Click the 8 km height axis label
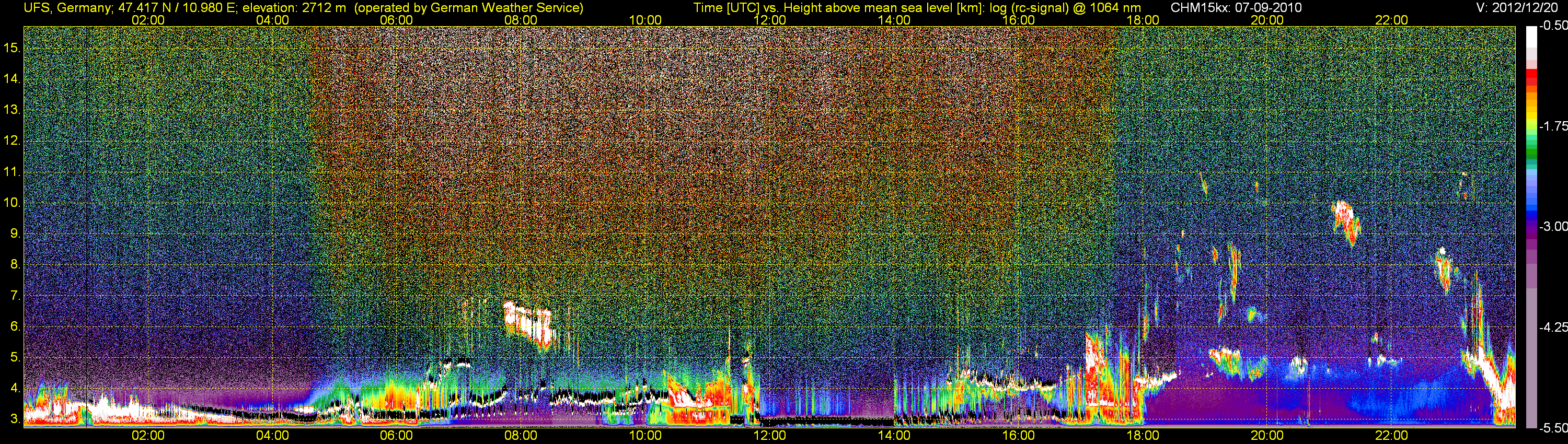Viewport: 1568px width, 444px height. click(15, 265)
